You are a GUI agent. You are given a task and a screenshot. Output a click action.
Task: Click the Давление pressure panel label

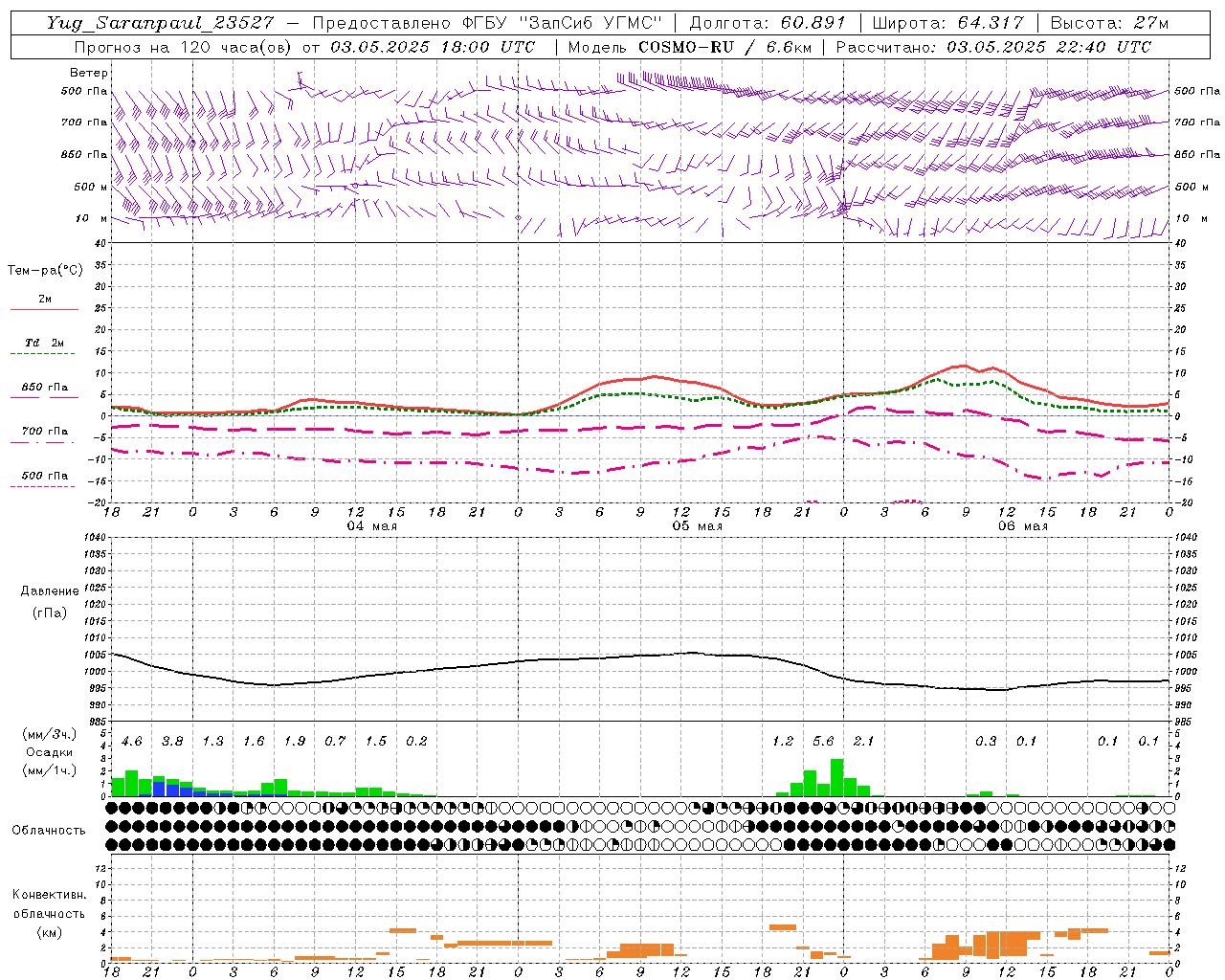pos(50,590)
